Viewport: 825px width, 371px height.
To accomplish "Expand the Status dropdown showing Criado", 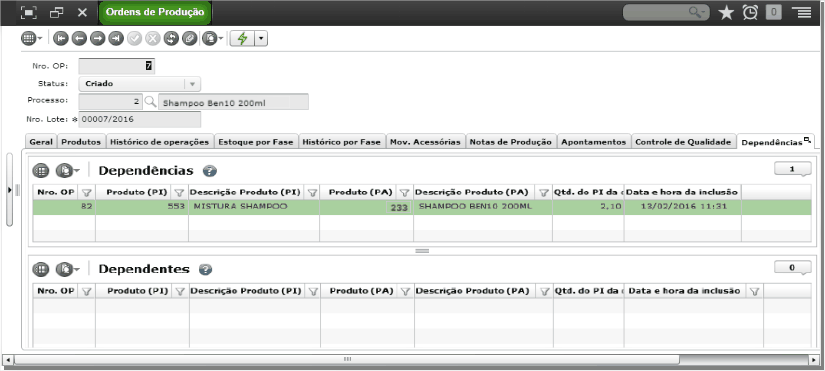I will click(x=192, y=84).
